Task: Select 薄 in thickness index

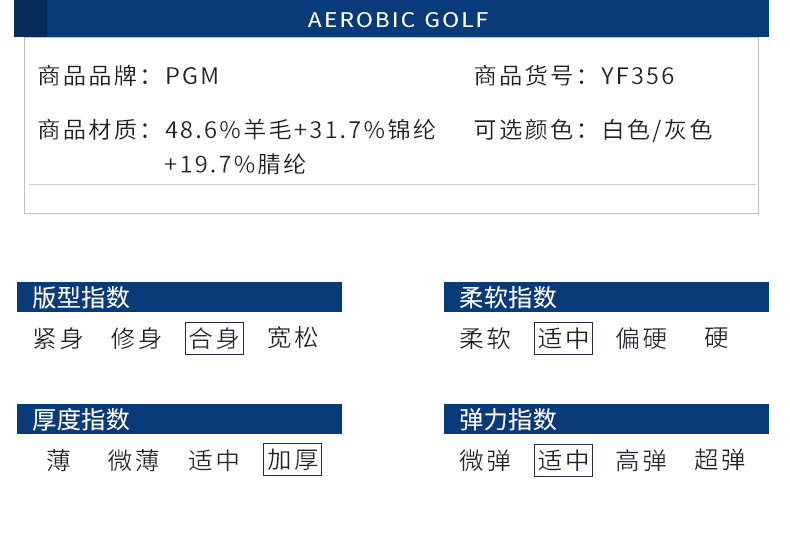Action: coord(58,460)
